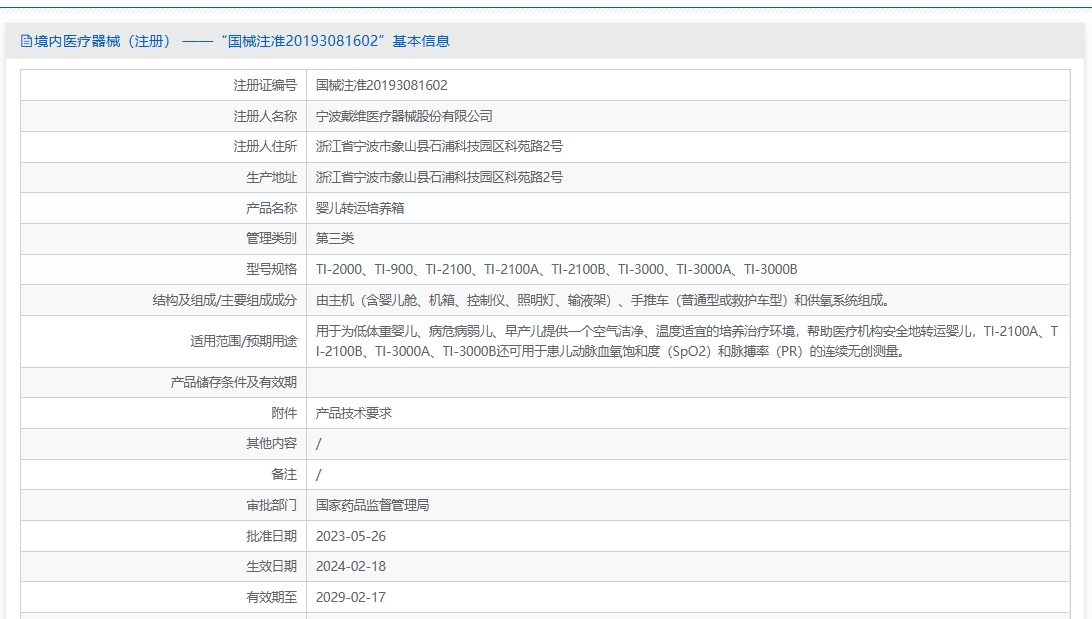1092x619 pixels.
Task: Click the label 产品储存条件及有效期
Action: 233,382
